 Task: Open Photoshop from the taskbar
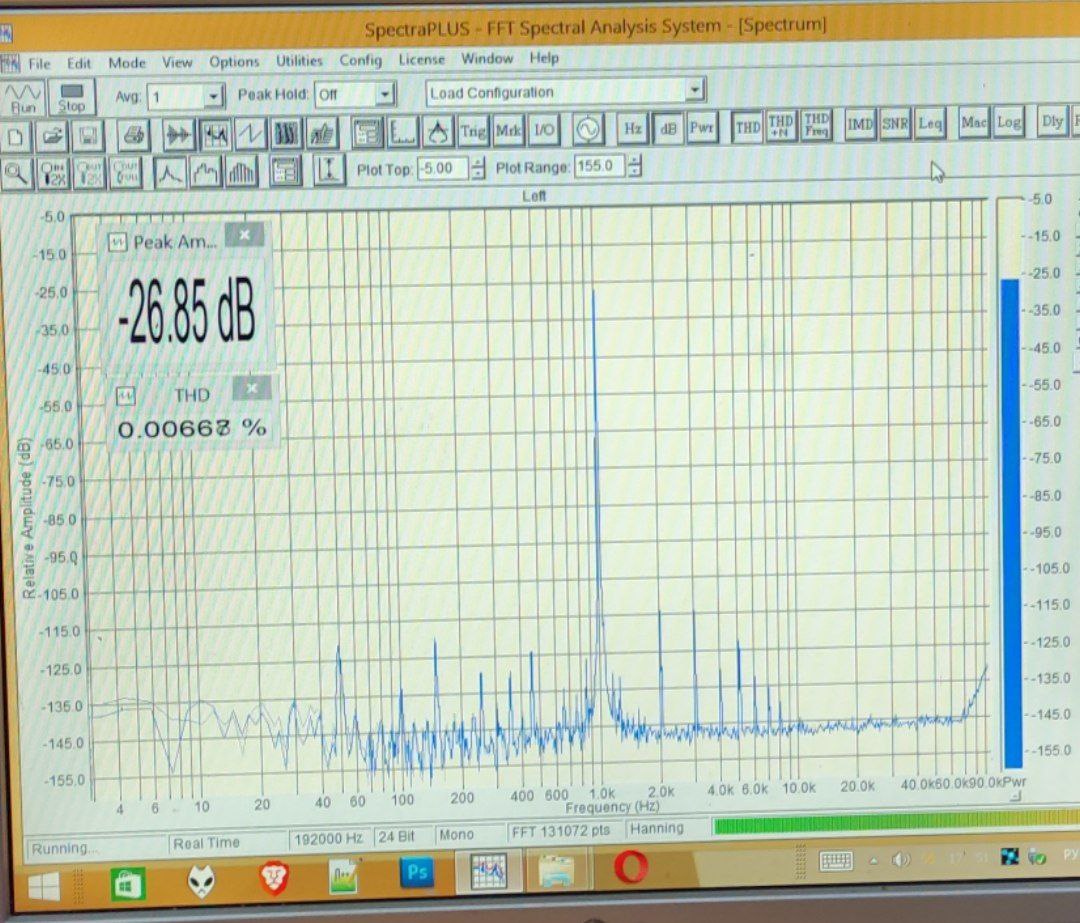tap(417, 871)
